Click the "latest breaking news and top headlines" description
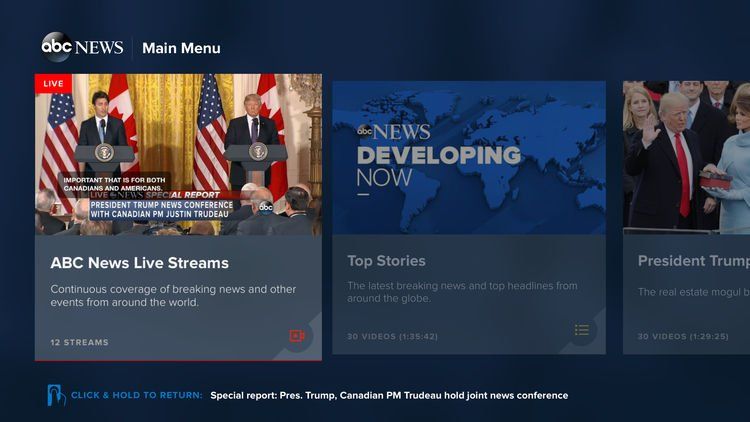Image resolution: width=750 pixels, height=422 pixels. 462,292
